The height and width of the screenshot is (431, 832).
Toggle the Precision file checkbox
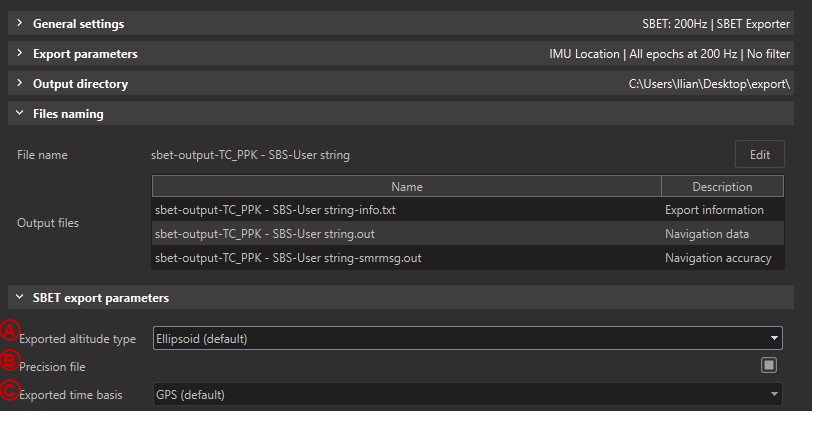(769, 366)
